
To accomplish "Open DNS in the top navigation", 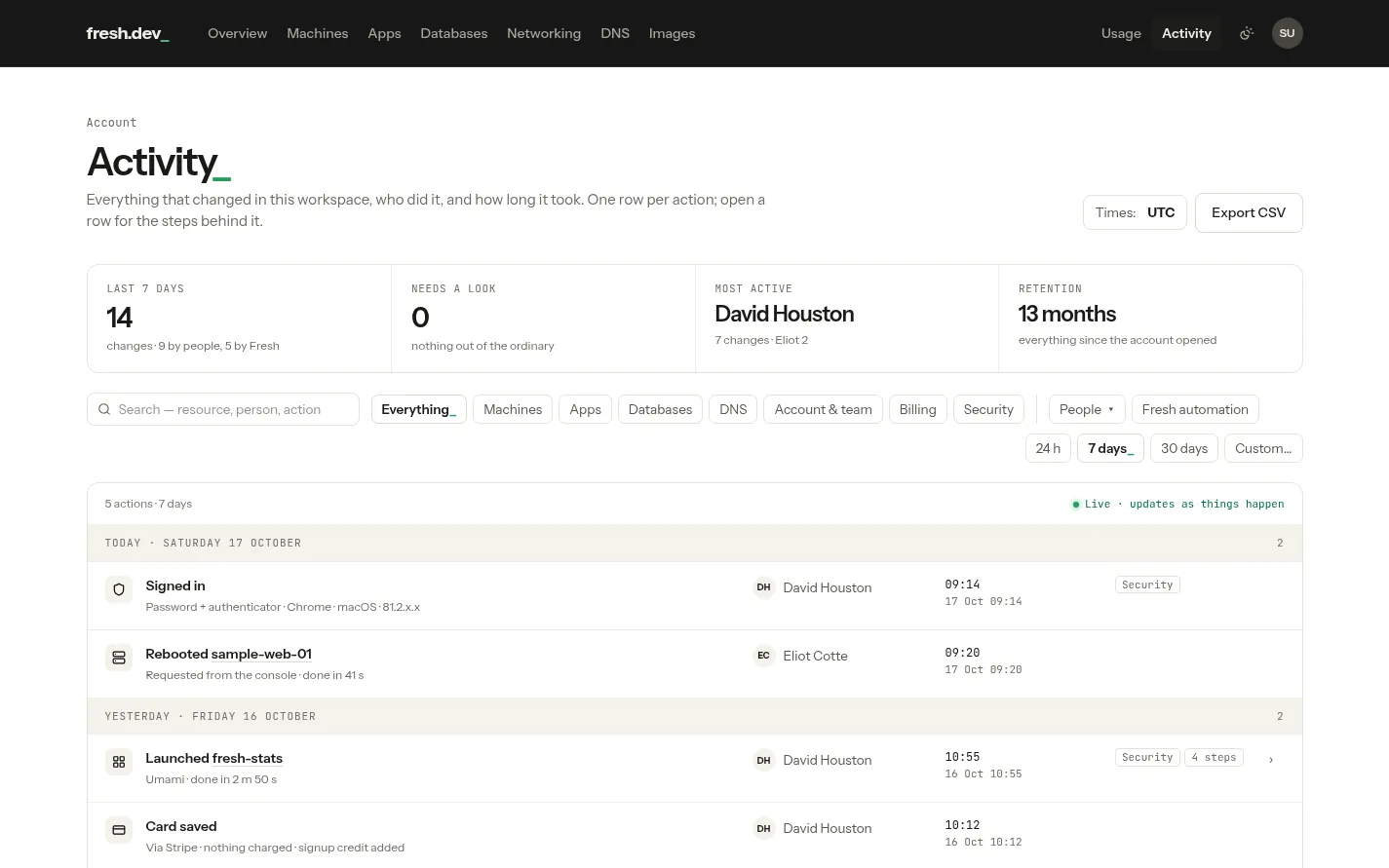I will [x=615, y=33].
